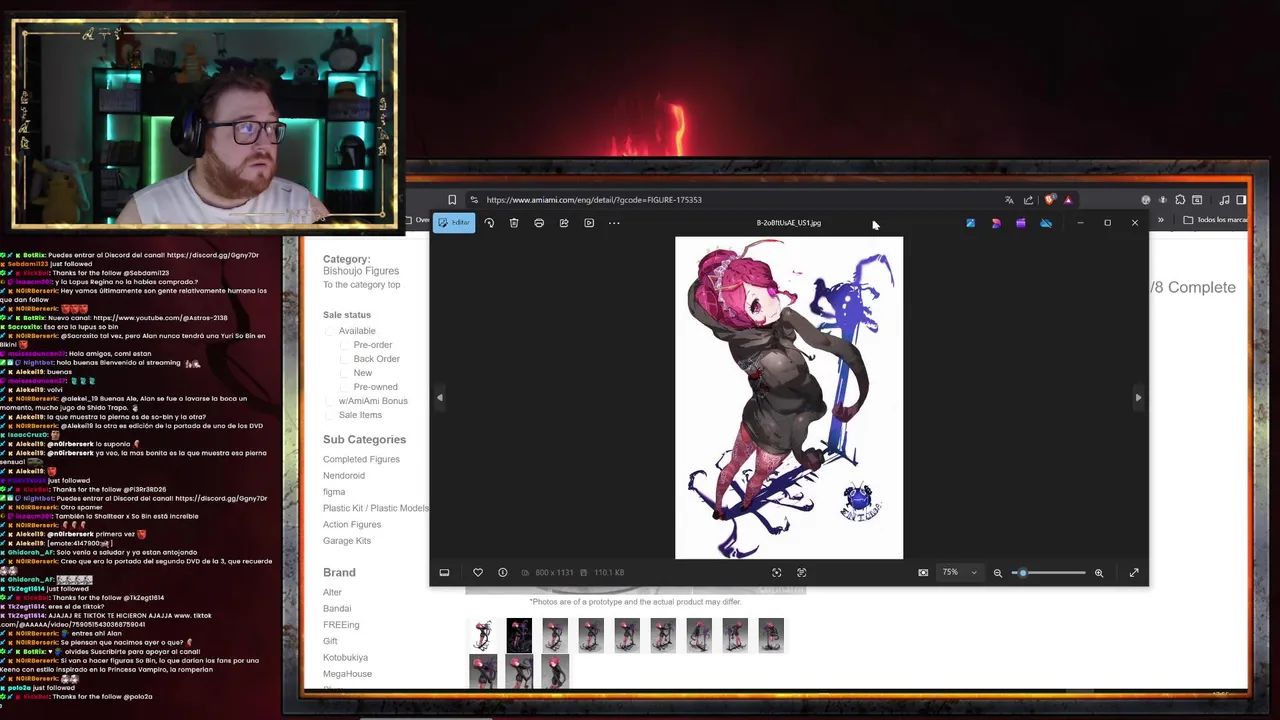Open the 75% zoom level dropdown

pos(959,573)
